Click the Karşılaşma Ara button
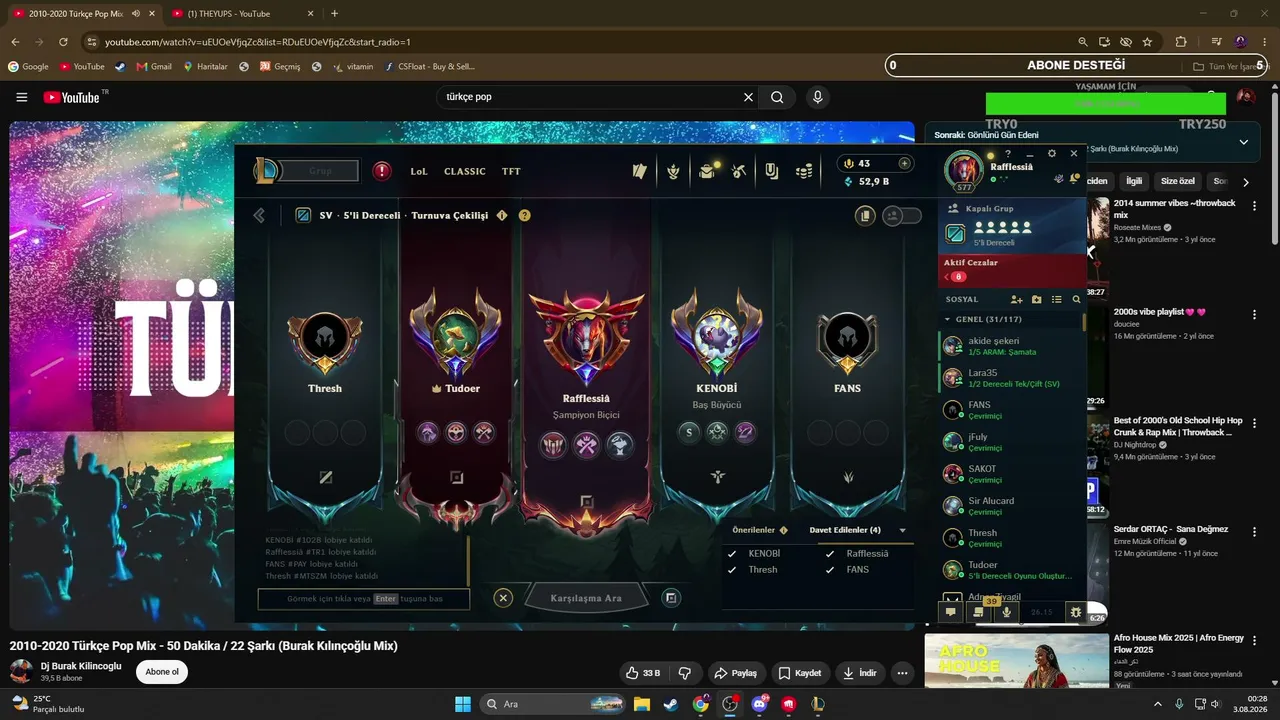Image resolution: width=1280 pixels, height=720 pixels. (x=586, y=598)
